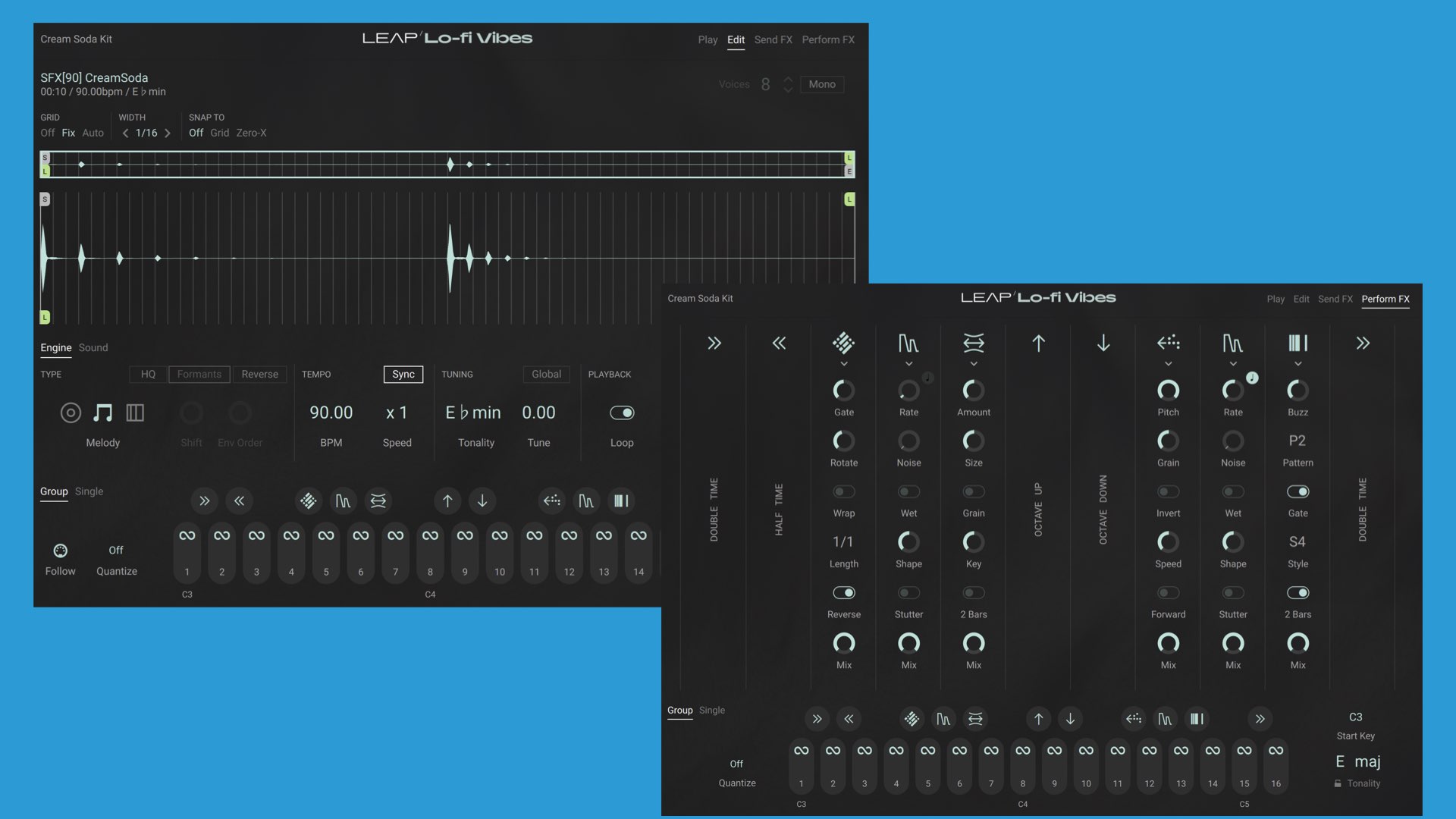Click the Follow palette icon
The image size is (1456, 819).
click(x=60, y=551)
